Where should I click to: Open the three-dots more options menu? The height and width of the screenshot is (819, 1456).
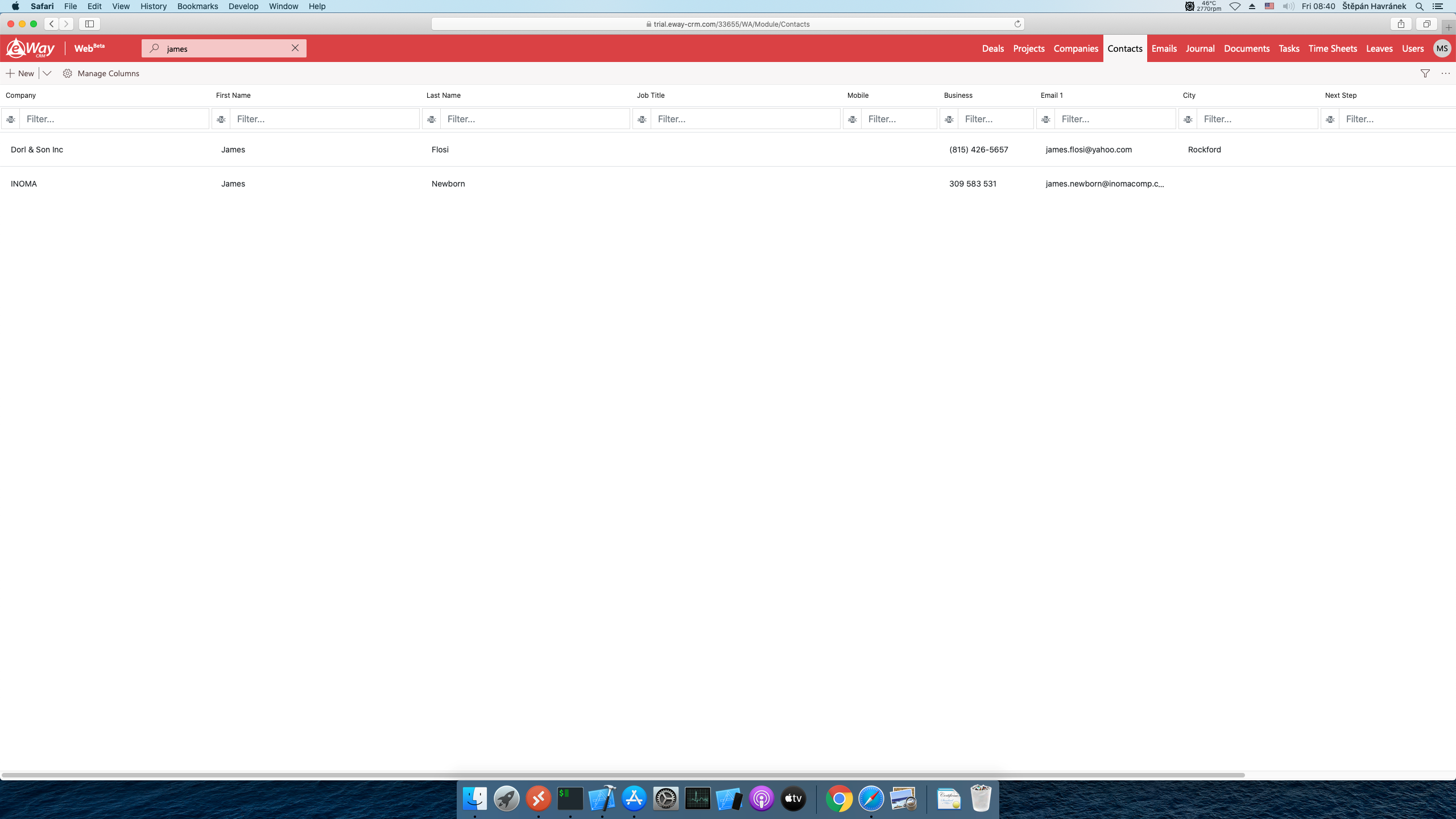click(x=1445, y=73)
